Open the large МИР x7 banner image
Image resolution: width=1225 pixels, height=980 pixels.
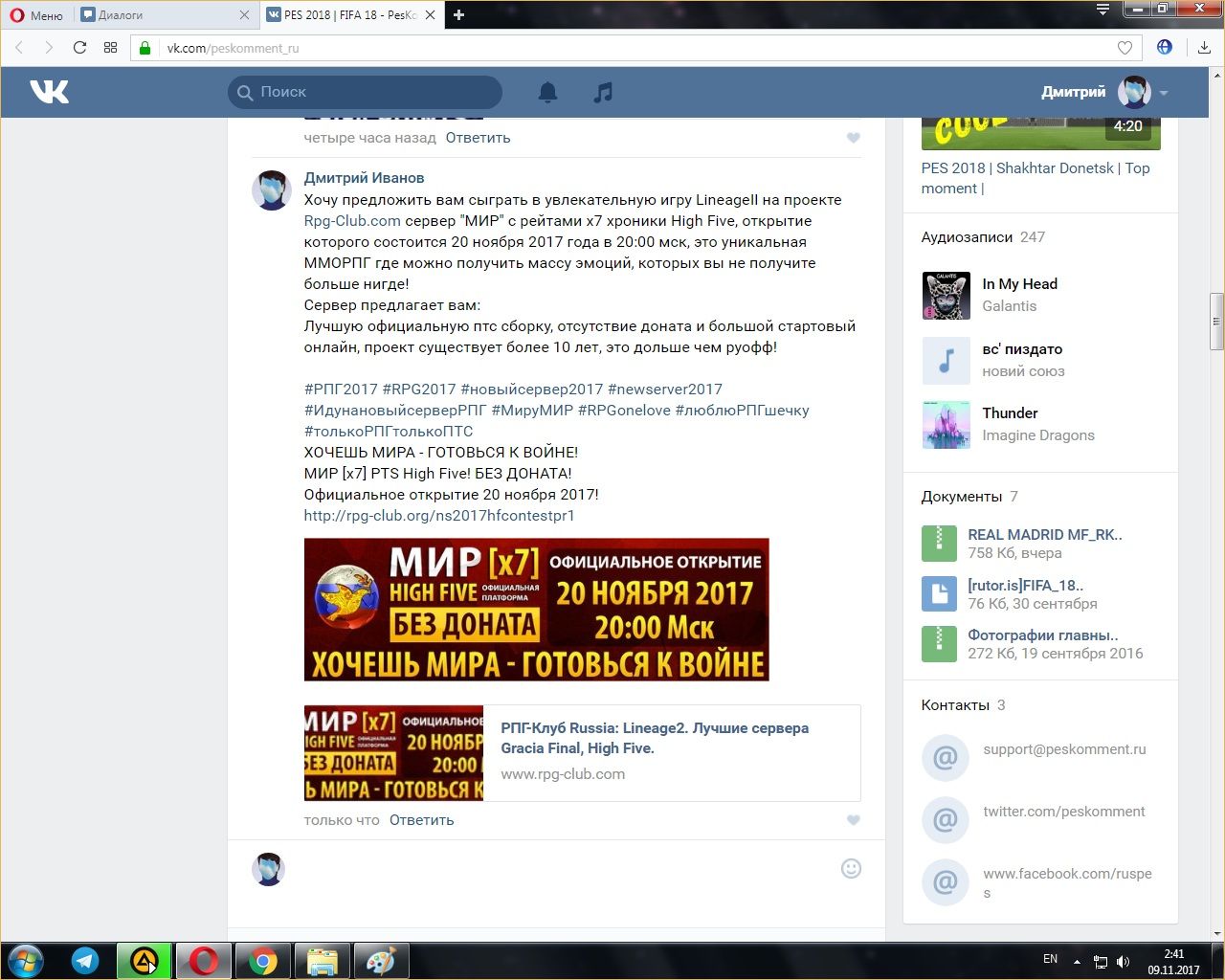coord(536,610)
